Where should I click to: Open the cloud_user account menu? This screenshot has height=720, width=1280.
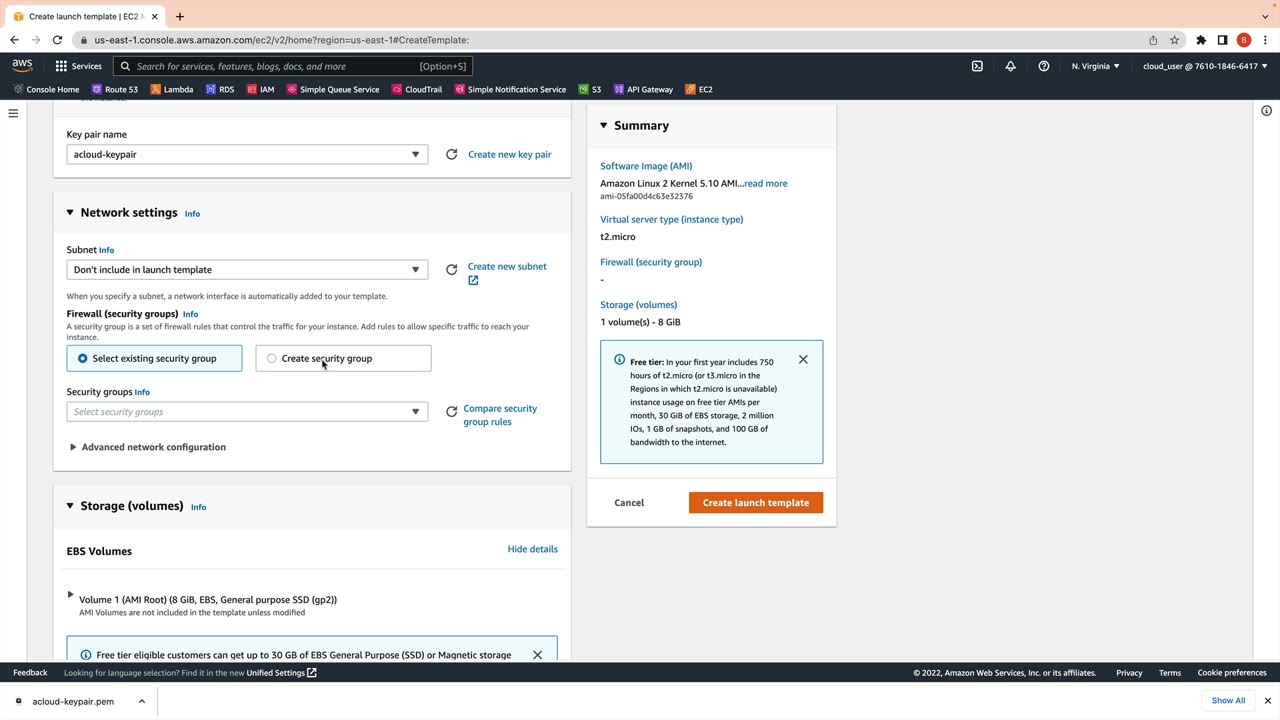click(x=1205, y=66)
